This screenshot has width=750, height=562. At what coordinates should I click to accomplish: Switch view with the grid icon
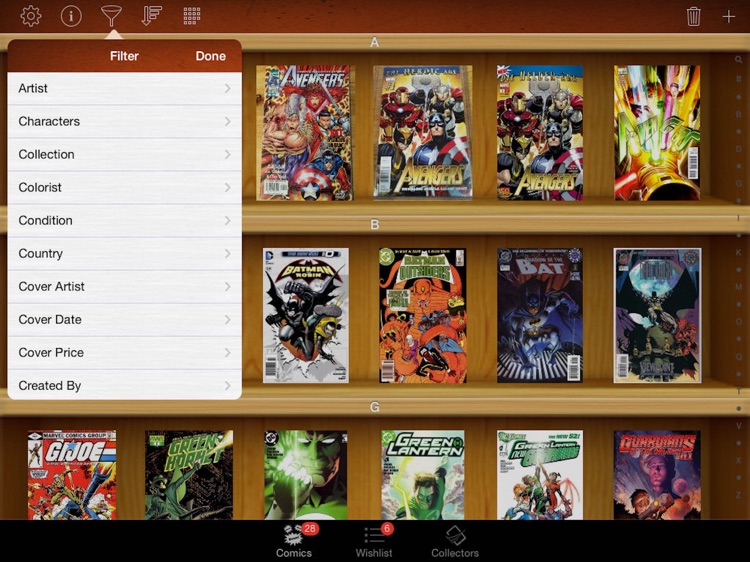pyautogui.click(x=192, y=16)
